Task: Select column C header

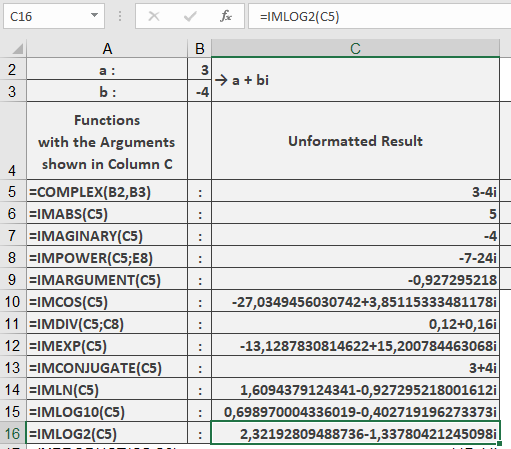Action: [x=355, y=49]
